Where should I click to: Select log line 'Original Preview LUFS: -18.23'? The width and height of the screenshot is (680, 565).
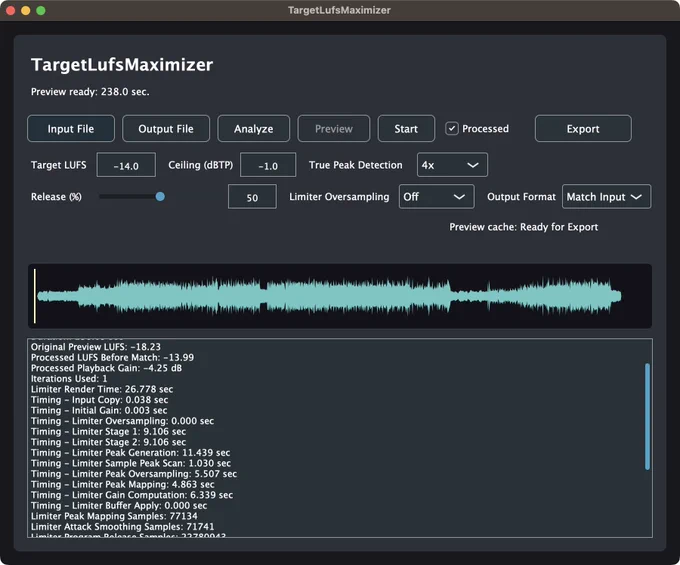click(x=95, y=347)
